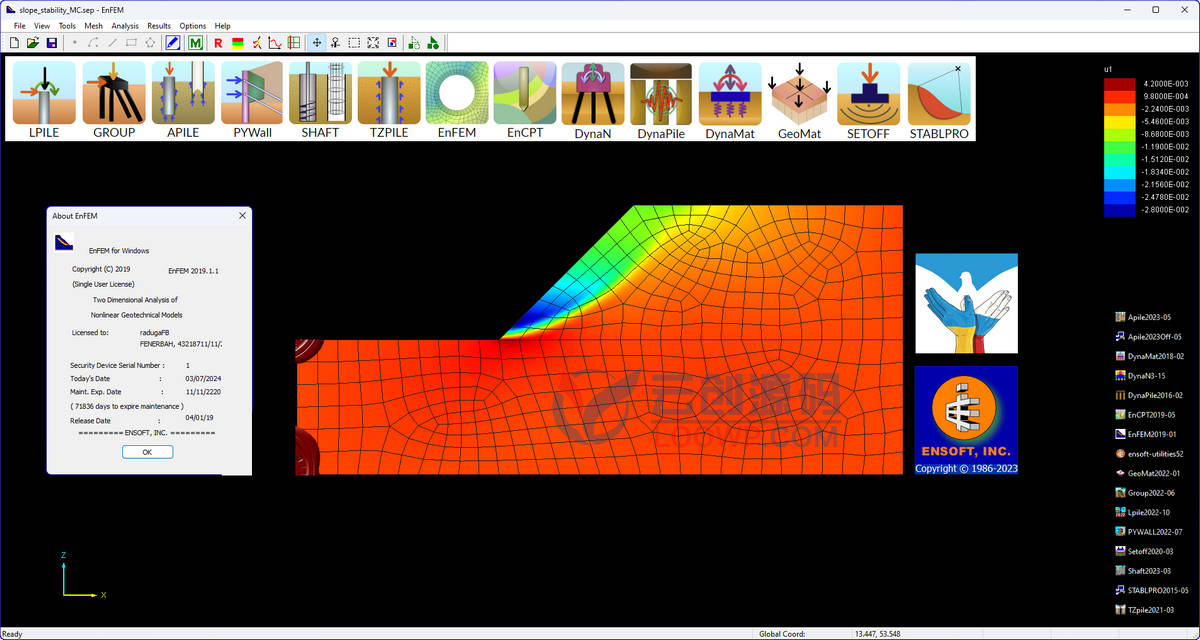Screen dimensions: 1200x640
Task: Click the green M mesh toolbar icon
Action: pos(196,43)
